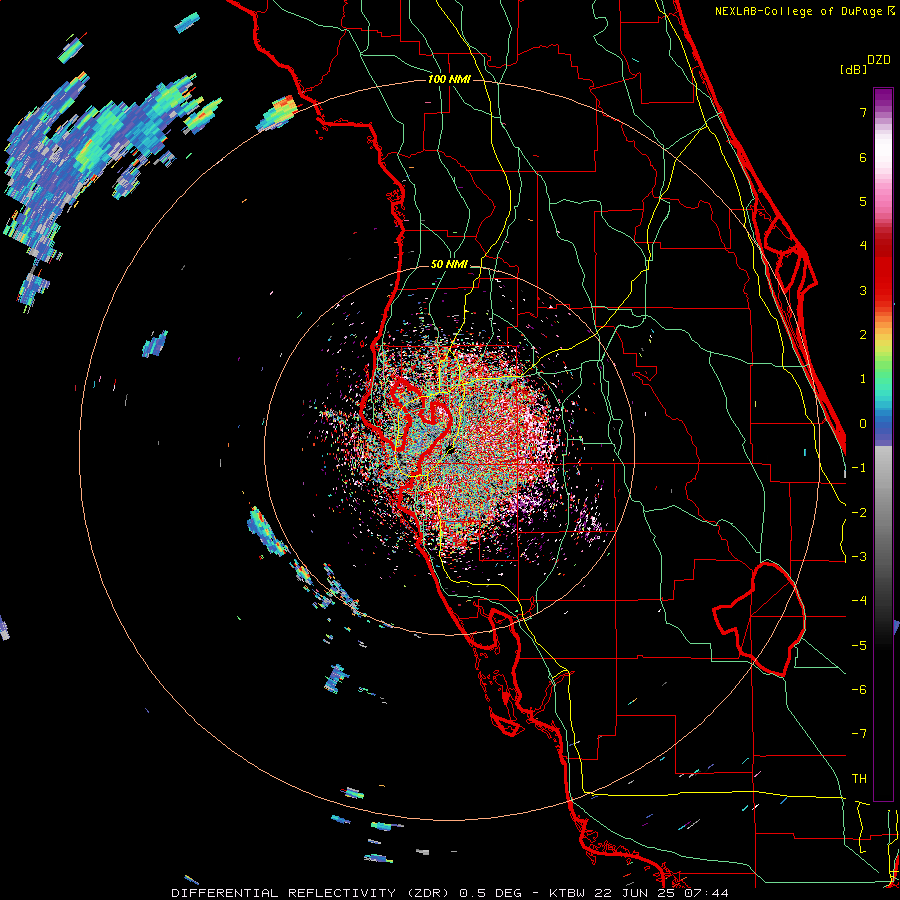Click the -3 dB legend value
The height and width of the screenshot is (900, 900).
(x=859, y=557)
